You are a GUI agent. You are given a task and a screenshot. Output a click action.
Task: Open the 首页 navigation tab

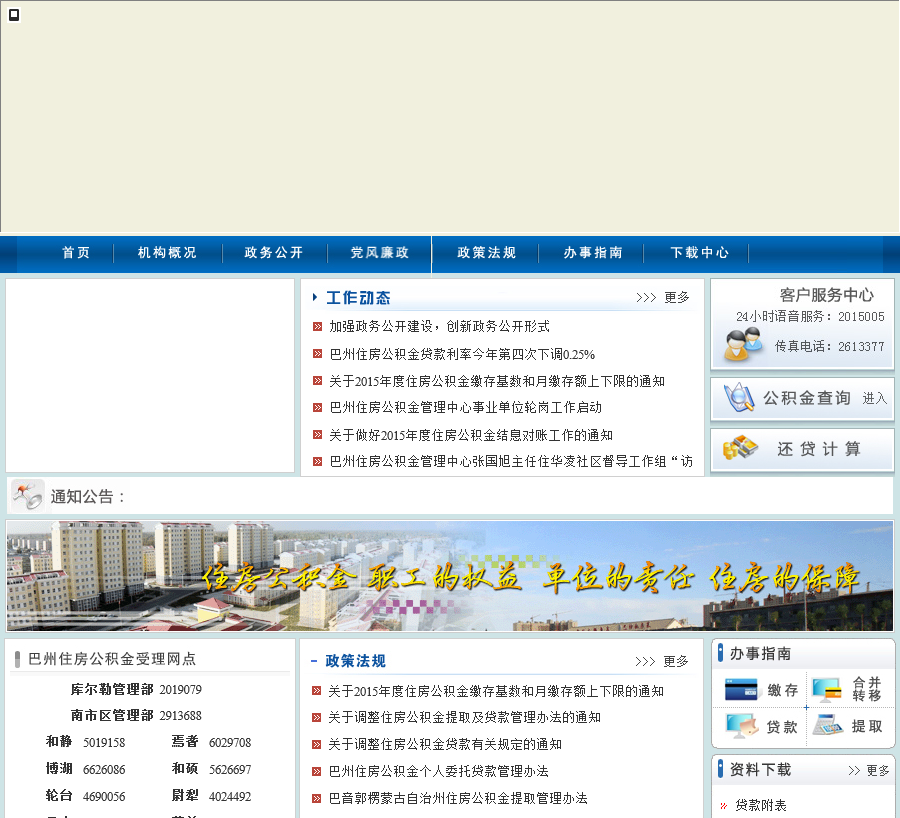(x=76, y=253)
